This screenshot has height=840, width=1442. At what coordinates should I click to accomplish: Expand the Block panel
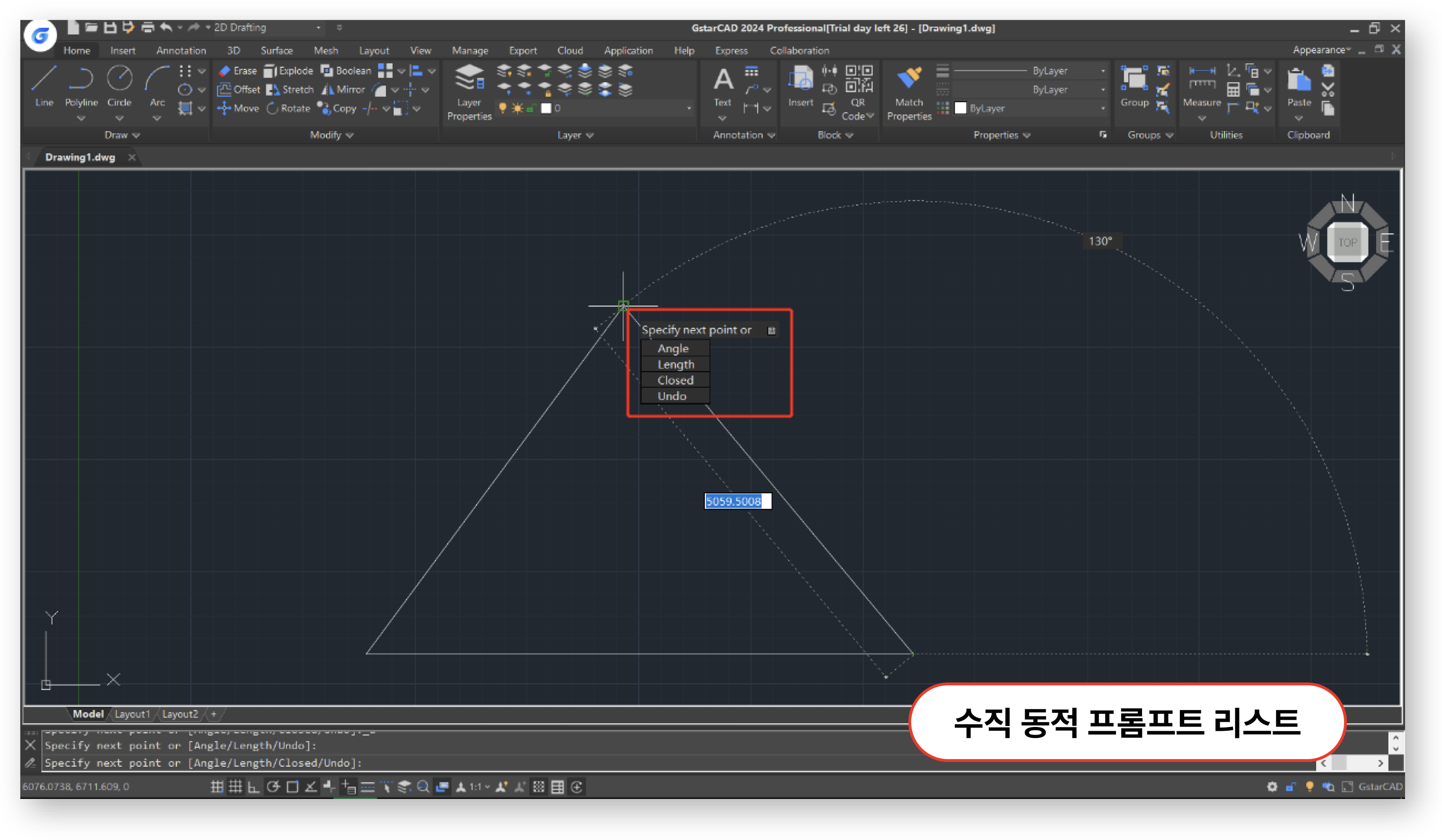coord(835,135)
